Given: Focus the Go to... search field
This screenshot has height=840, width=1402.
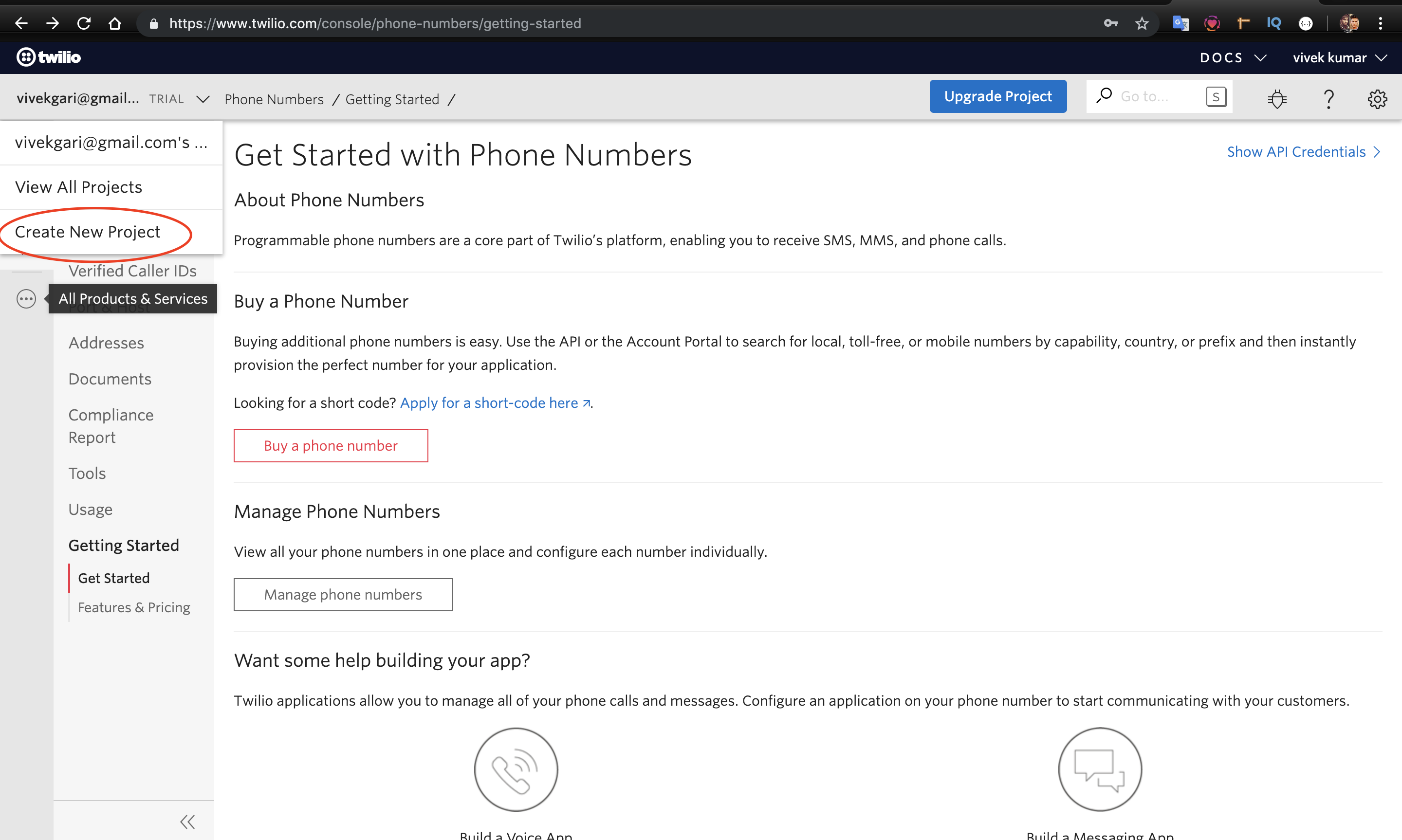Looking at the screenshot, I should click(x=1159, y=96).
